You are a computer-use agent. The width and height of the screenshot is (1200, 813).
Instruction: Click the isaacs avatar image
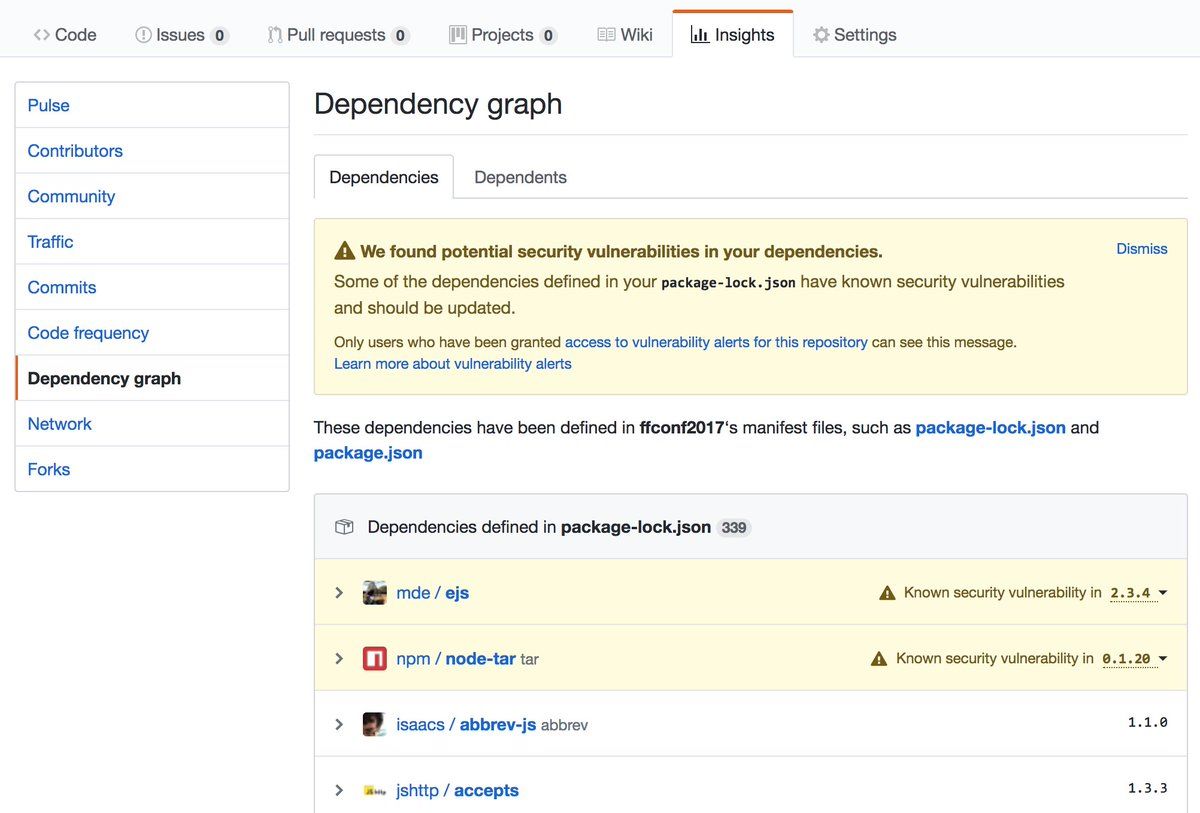tap(375, 724)
